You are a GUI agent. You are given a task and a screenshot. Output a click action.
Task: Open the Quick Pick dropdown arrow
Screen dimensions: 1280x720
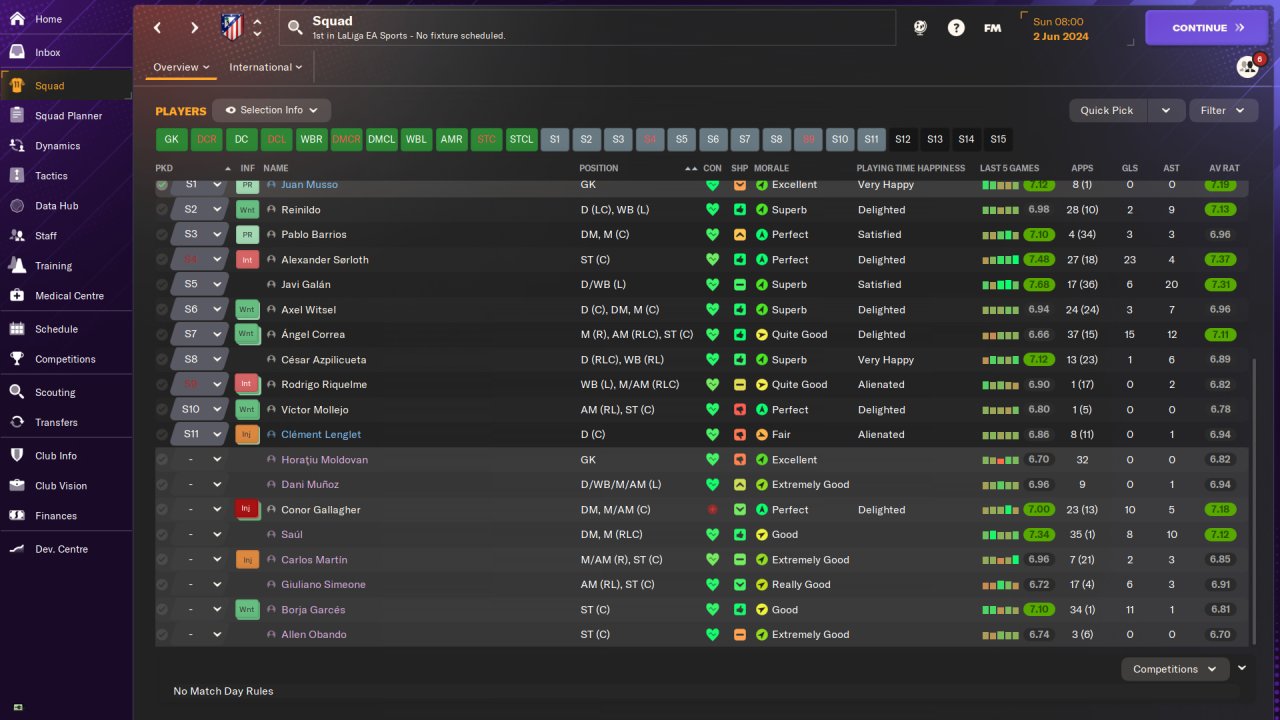pyautogui.click(x=1166, y=110)
